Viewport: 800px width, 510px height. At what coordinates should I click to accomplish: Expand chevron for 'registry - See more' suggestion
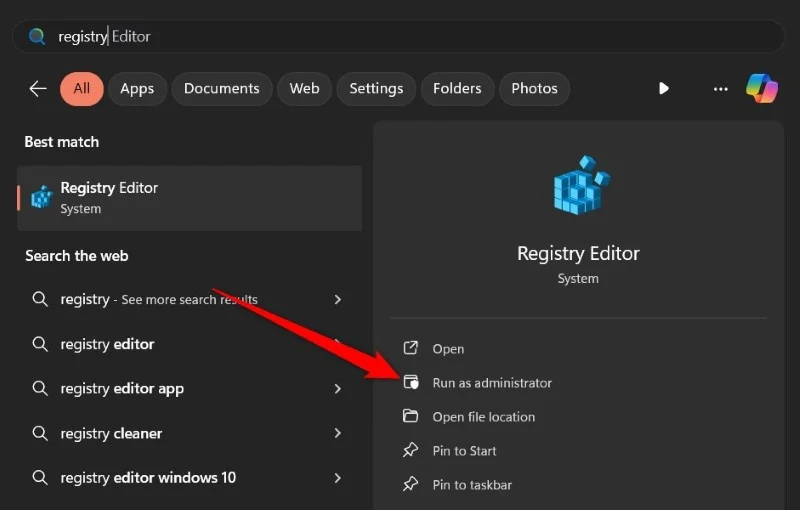337,299
